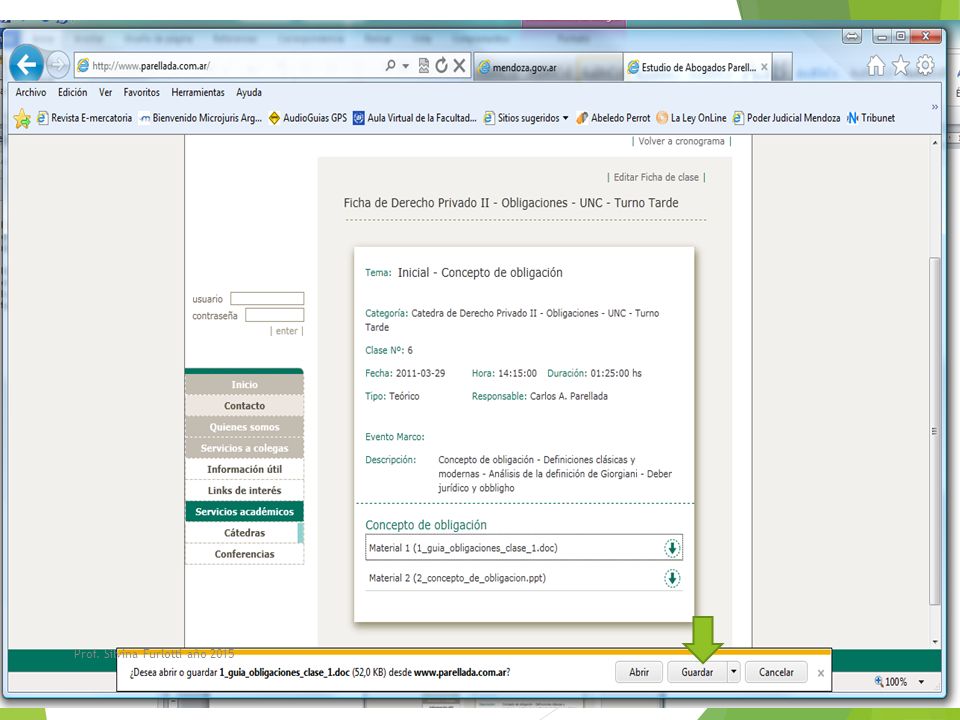Open the Cátedras sidebar item
960x720 pixels.
(x=244, y=533)
